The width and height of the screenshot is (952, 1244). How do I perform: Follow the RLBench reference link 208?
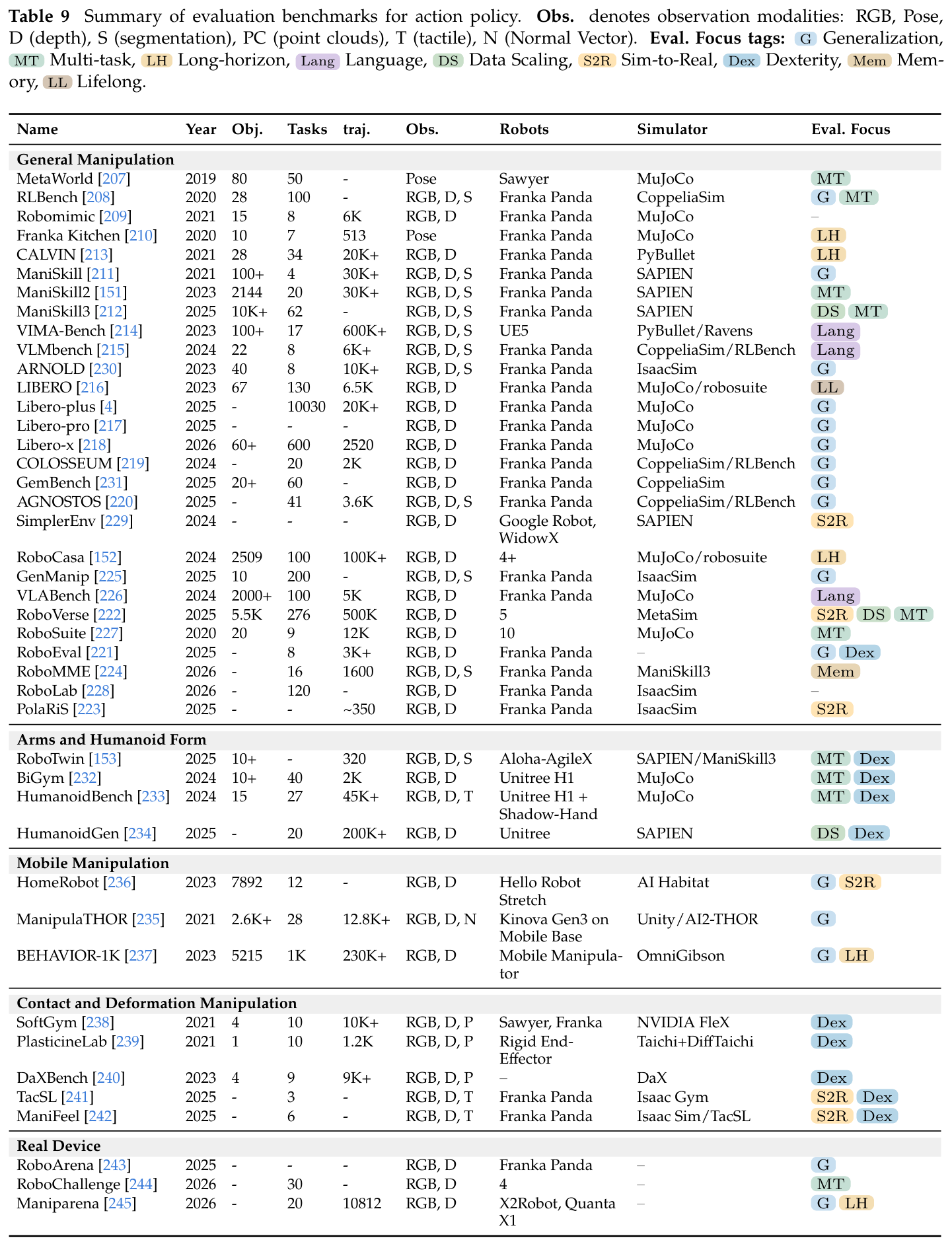click(x=98, y=198)
